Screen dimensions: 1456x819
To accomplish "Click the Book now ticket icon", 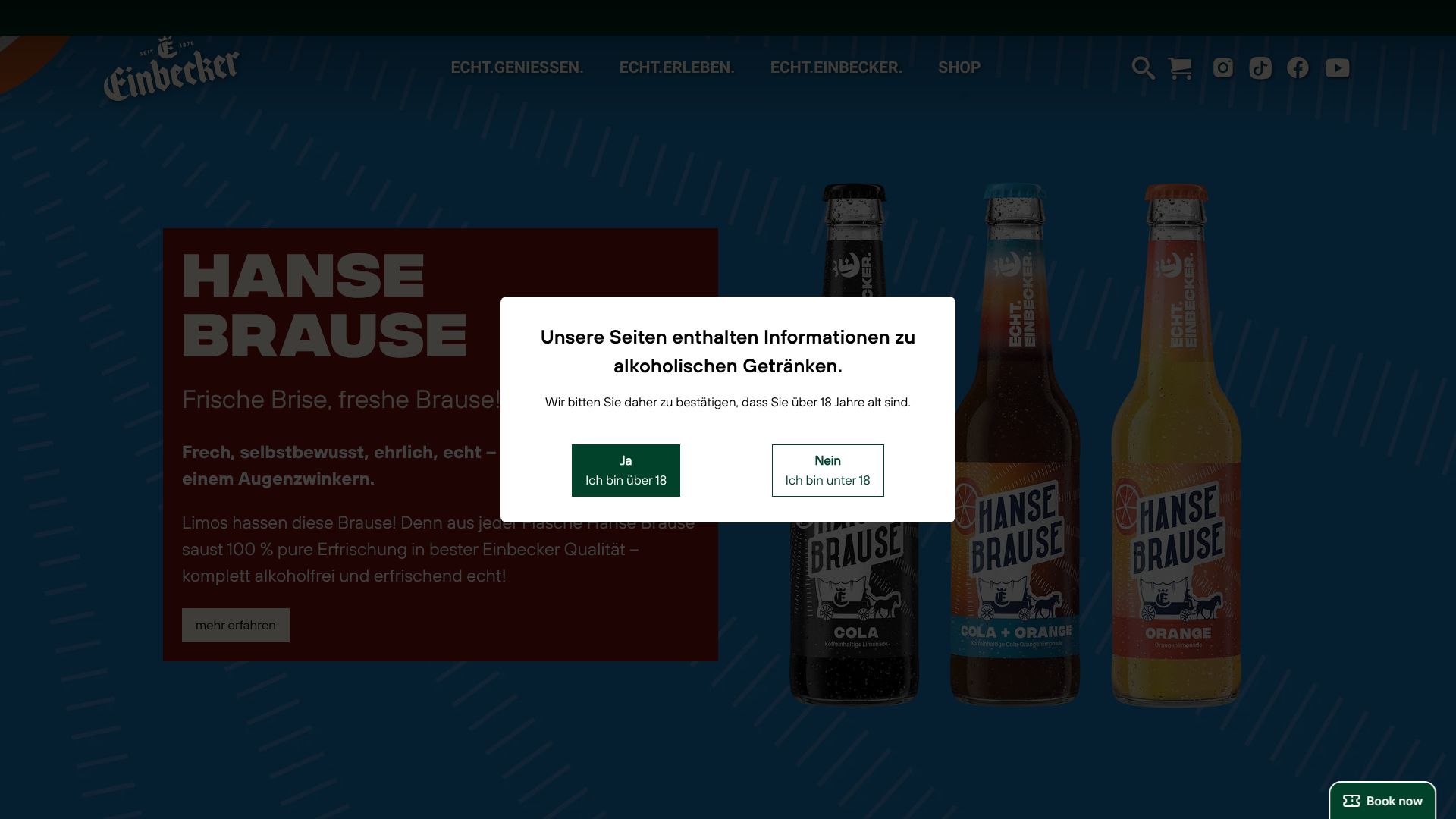I will tap(1351, 801).
